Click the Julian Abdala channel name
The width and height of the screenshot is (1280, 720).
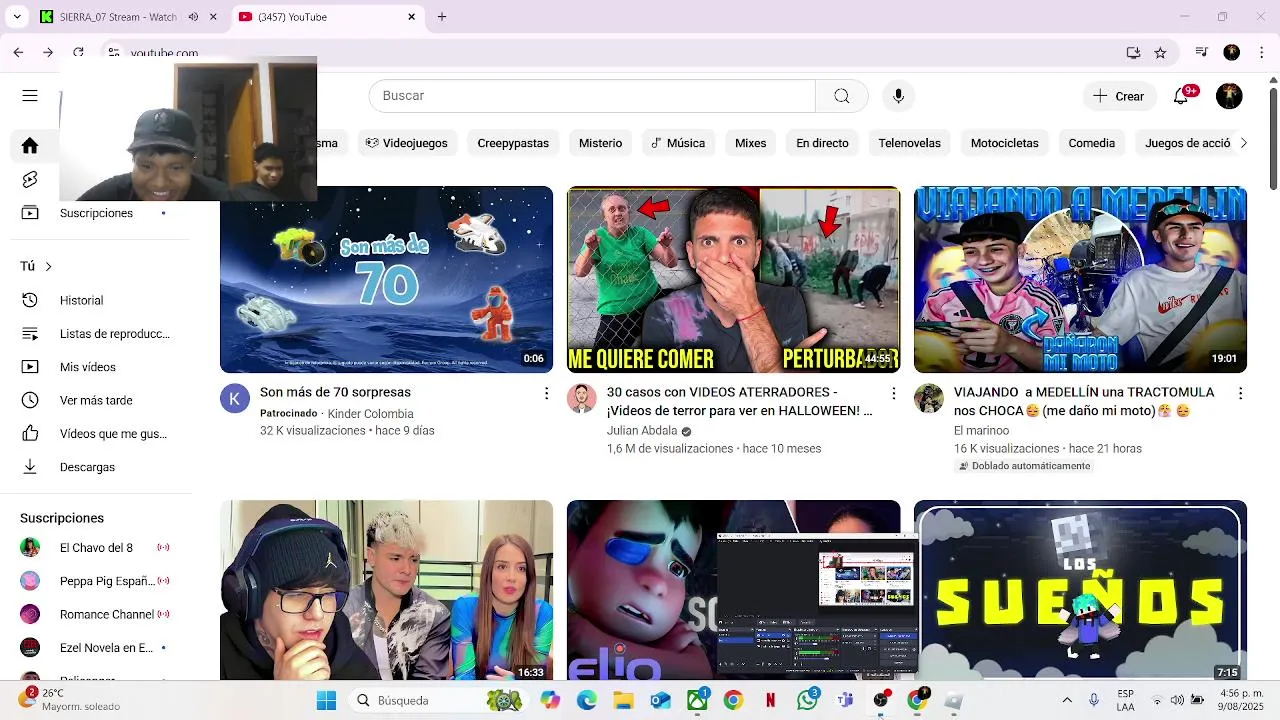pyautogui.click(x=642, y=431)
